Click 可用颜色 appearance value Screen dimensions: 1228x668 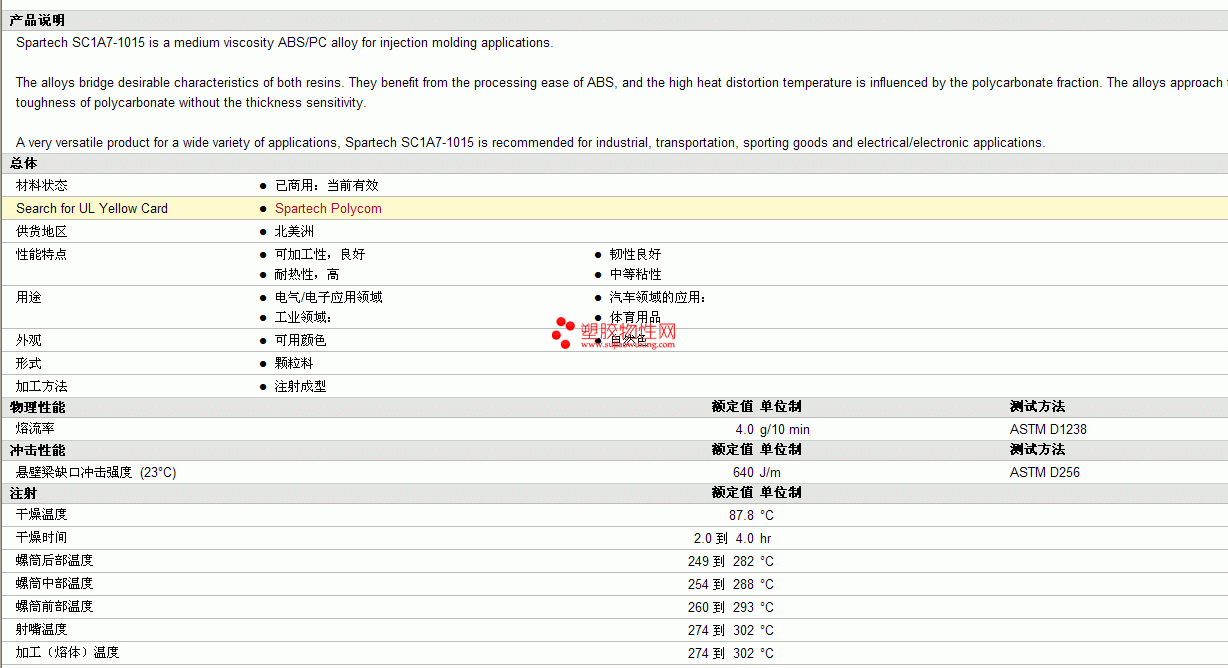point(300,341)
